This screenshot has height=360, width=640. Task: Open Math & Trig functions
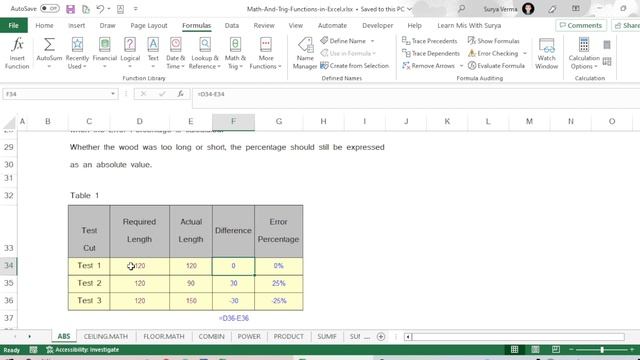[x=235, y=54]
